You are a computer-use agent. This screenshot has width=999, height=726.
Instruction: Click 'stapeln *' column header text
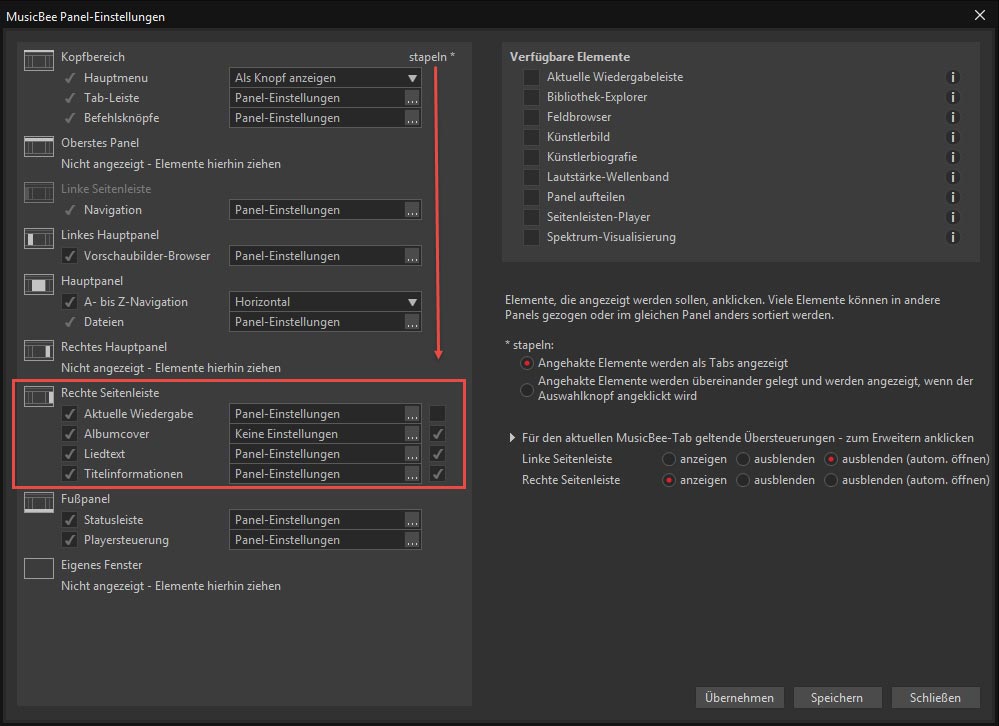tap(432, 57)
